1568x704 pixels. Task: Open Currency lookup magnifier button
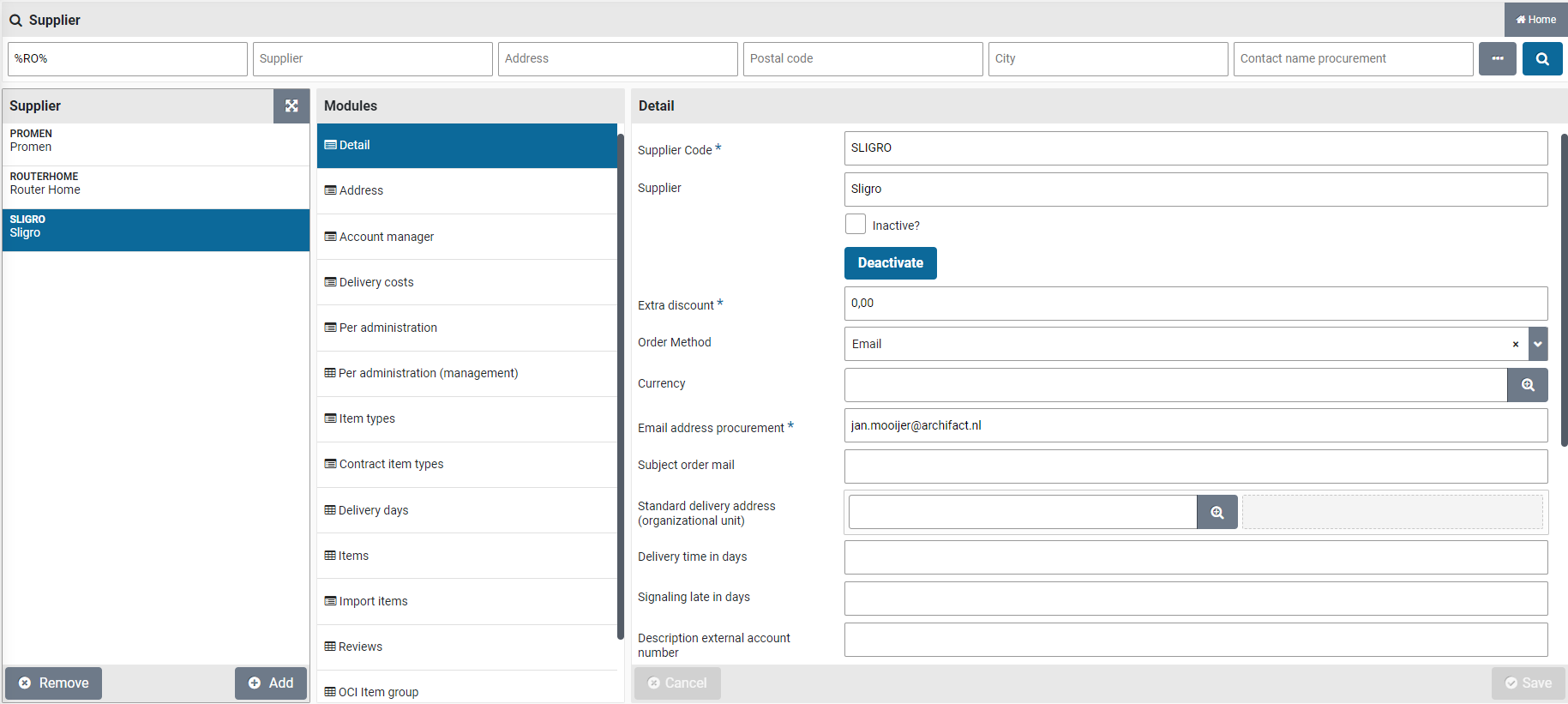[1527, 385]
